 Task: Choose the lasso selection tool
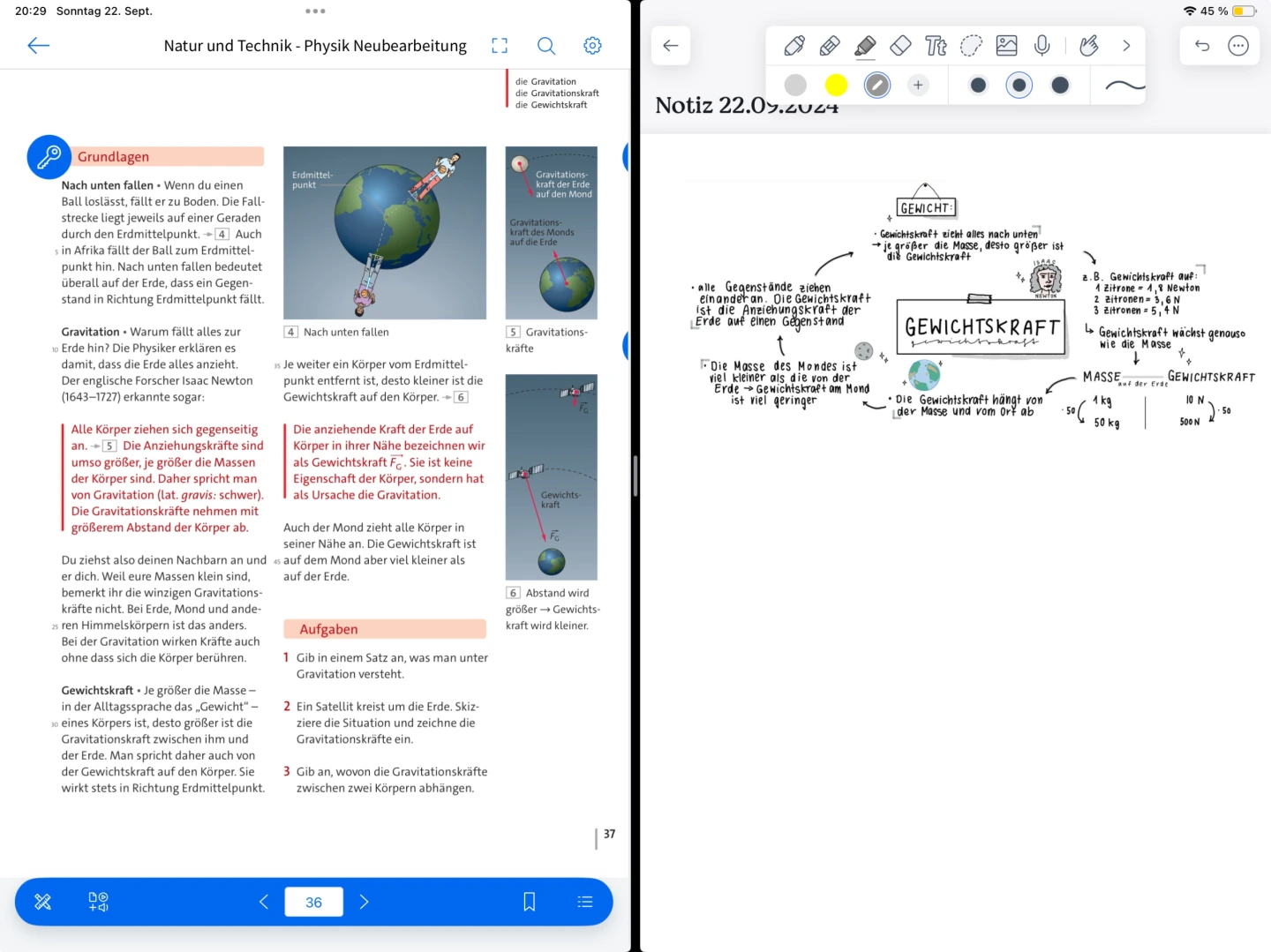[x=971, y=46]
